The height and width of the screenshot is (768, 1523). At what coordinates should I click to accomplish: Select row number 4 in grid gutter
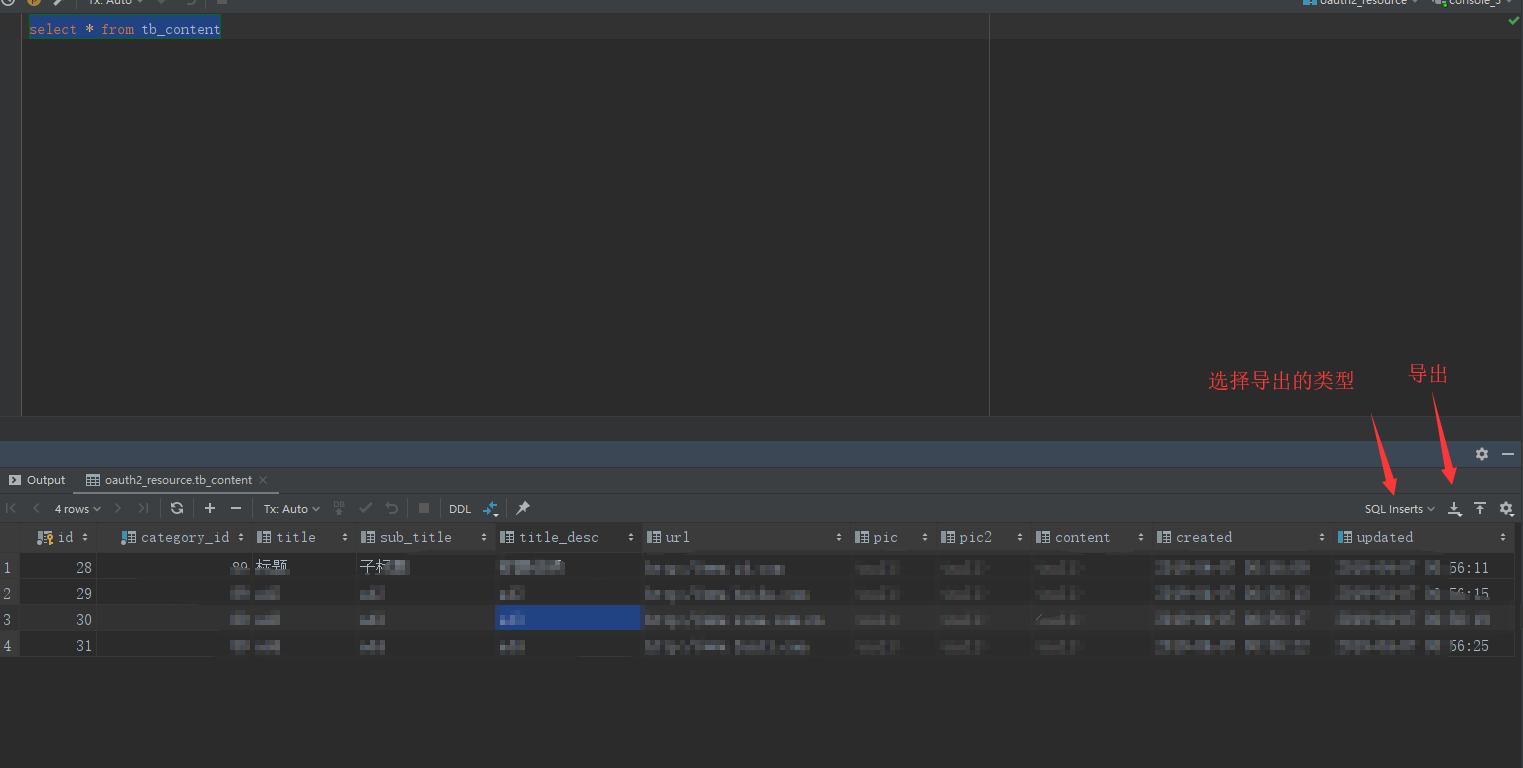point(8,645)
